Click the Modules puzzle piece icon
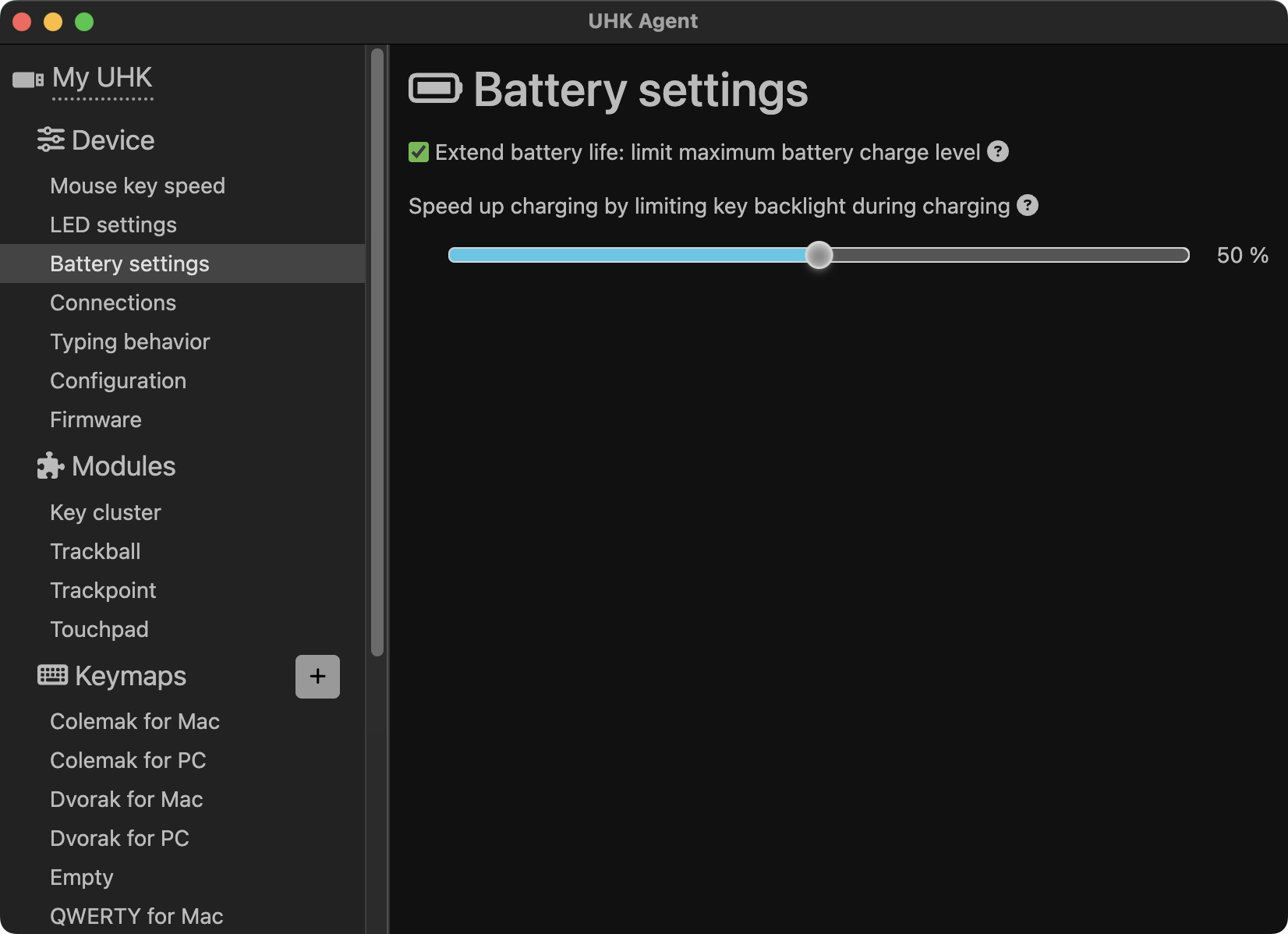 (51, 466)
